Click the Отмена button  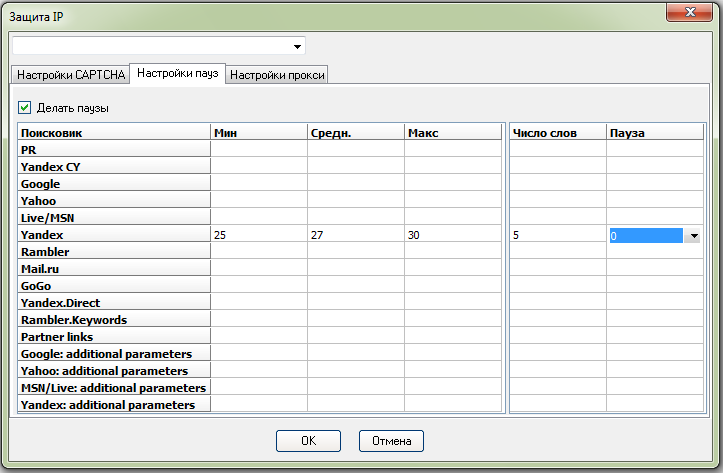pos(391,441)
